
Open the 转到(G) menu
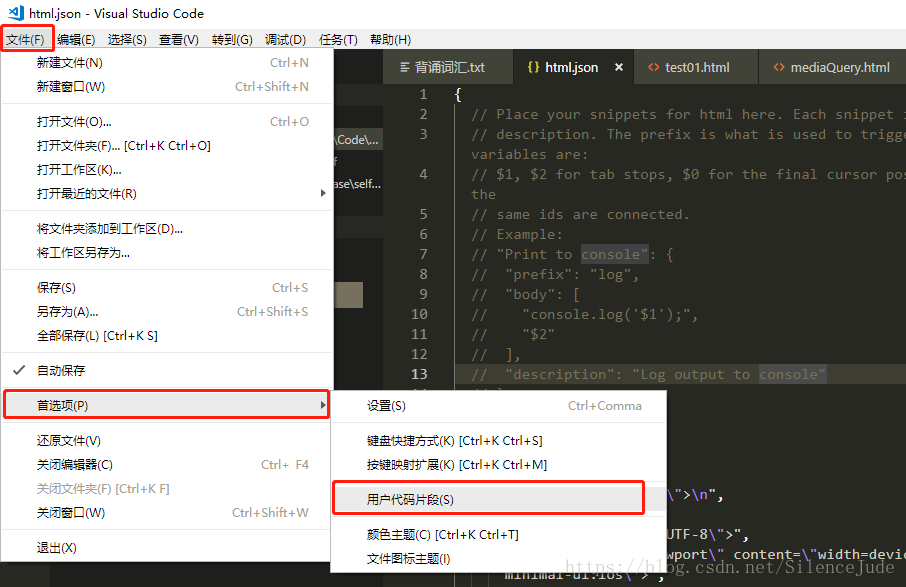(232, 39)
